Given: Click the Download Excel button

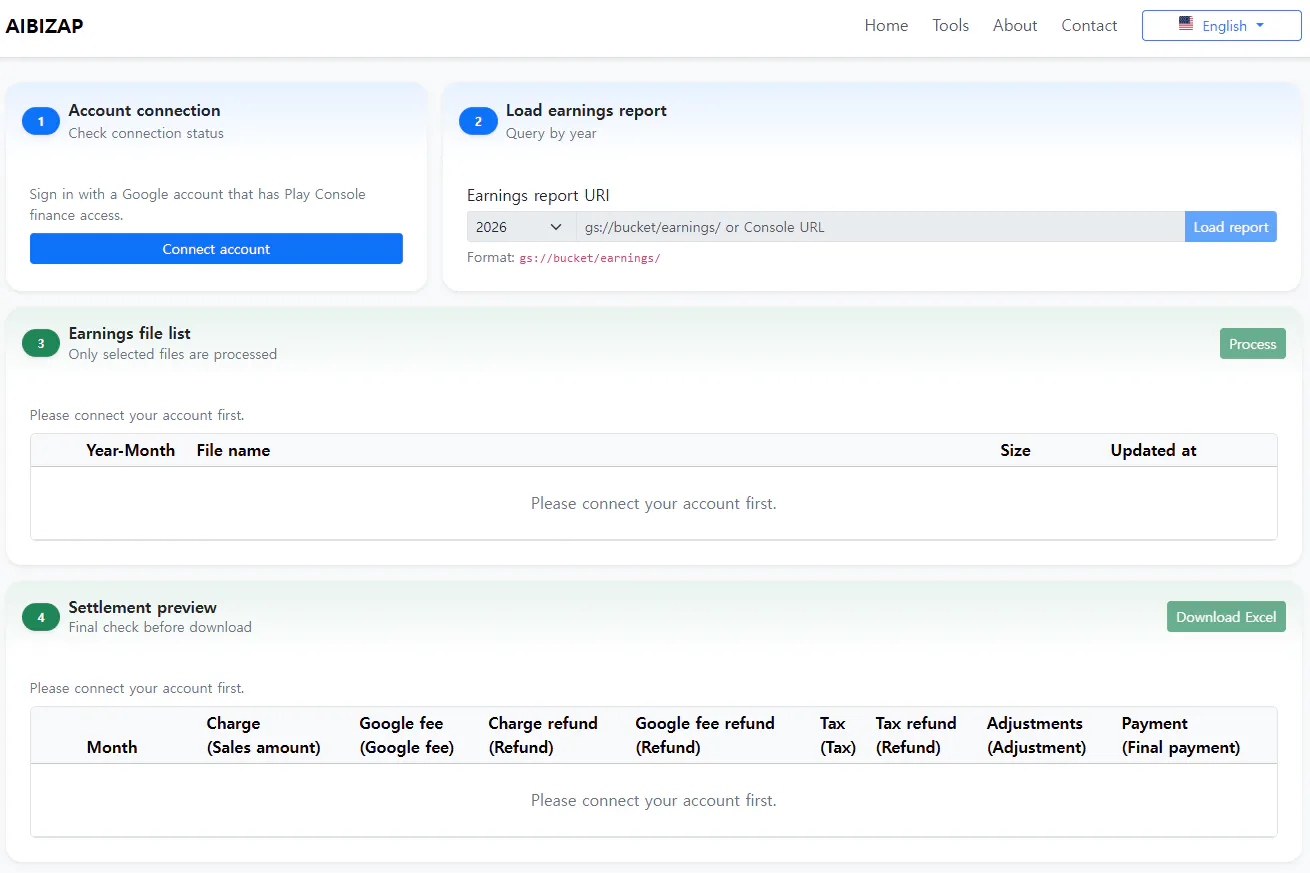Looking at the screenshot, I should point(1226,617).
